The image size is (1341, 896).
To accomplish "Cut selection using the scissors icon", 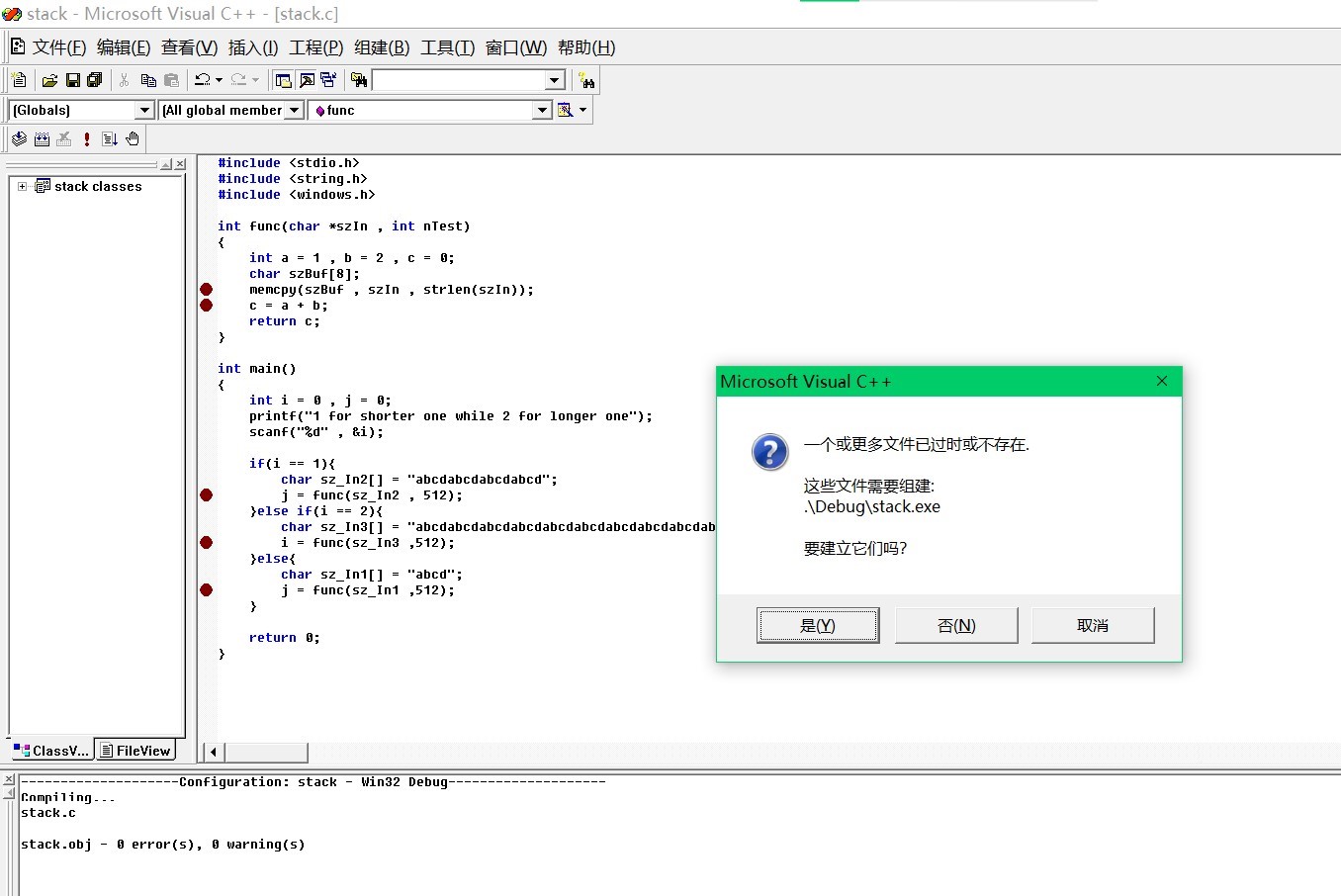I will point(125,80).
